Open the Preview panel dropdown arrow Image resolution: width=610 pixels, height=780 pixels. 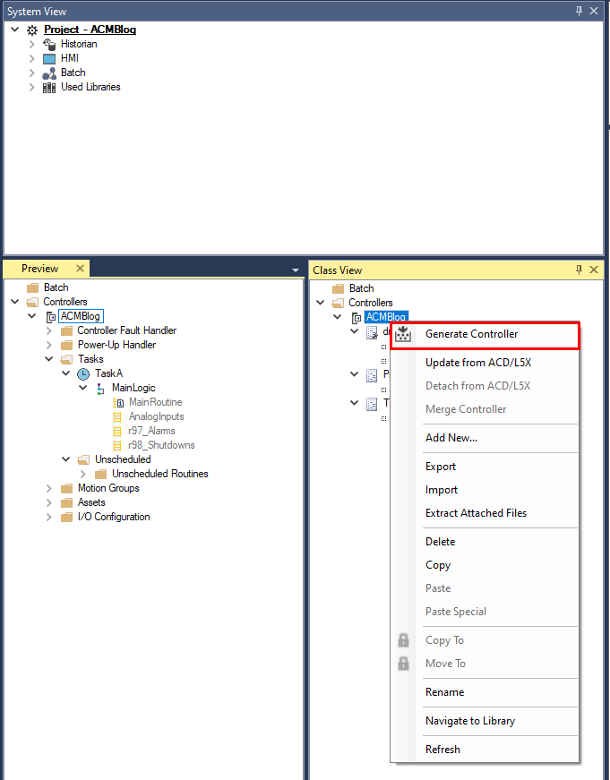[x=295, y=270]
